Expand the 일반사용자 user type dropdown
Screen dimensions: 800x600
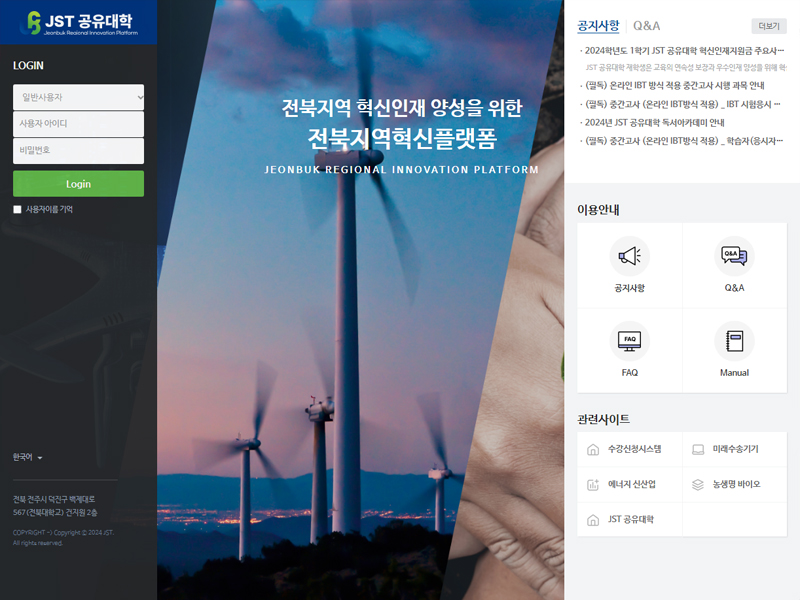(x=79, y=97)
